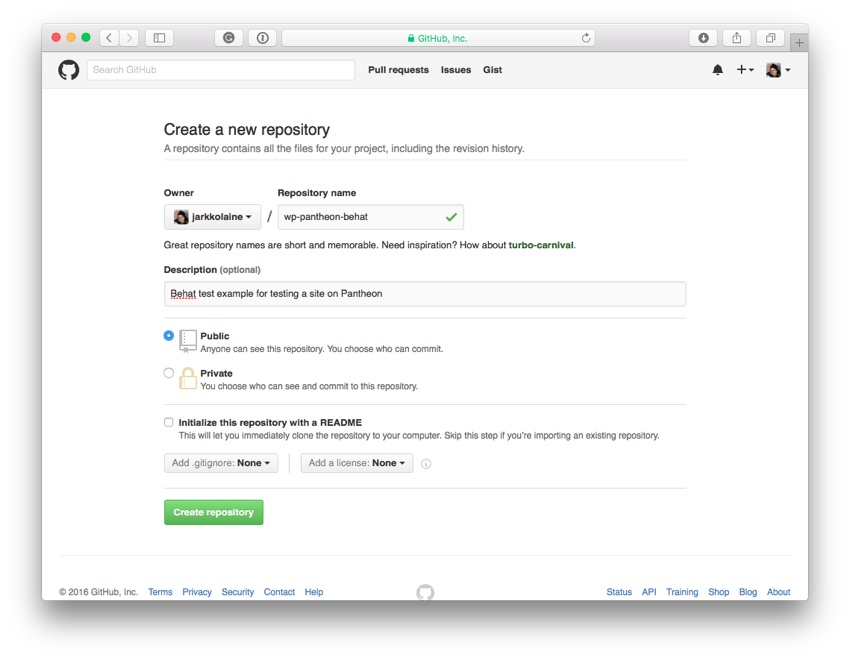Click the Description text field
Image resolution: width=850 pixels, height=660 pixels.
tap(425, 294)
